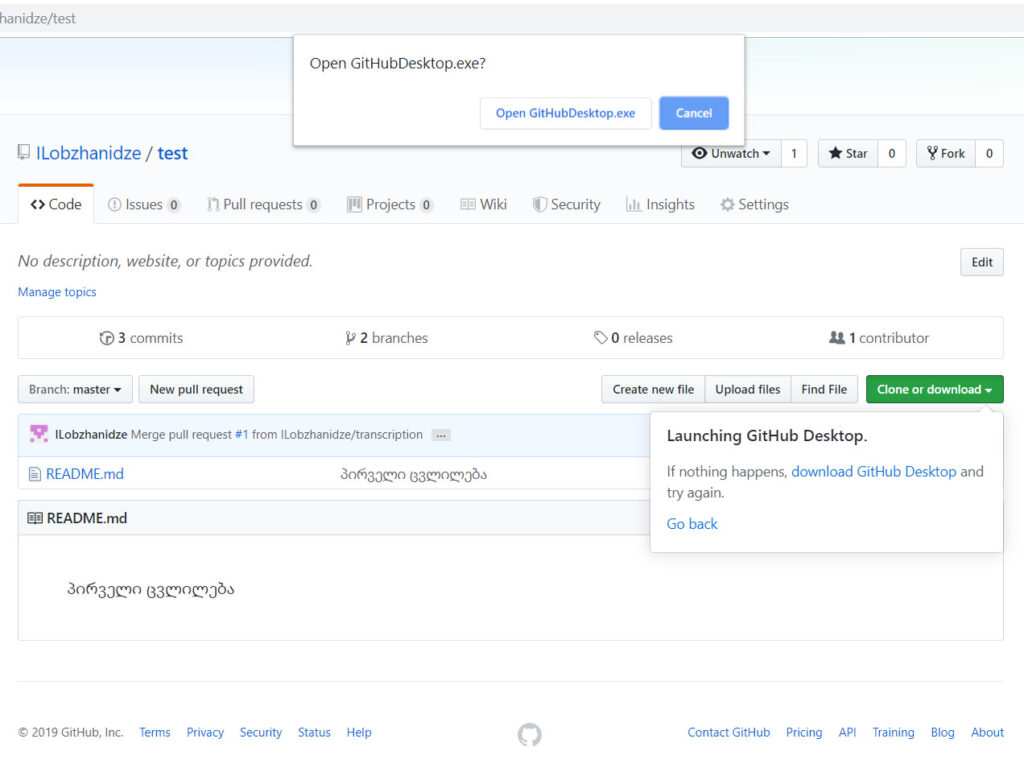Click the Go back link in popup

(692, 524)
